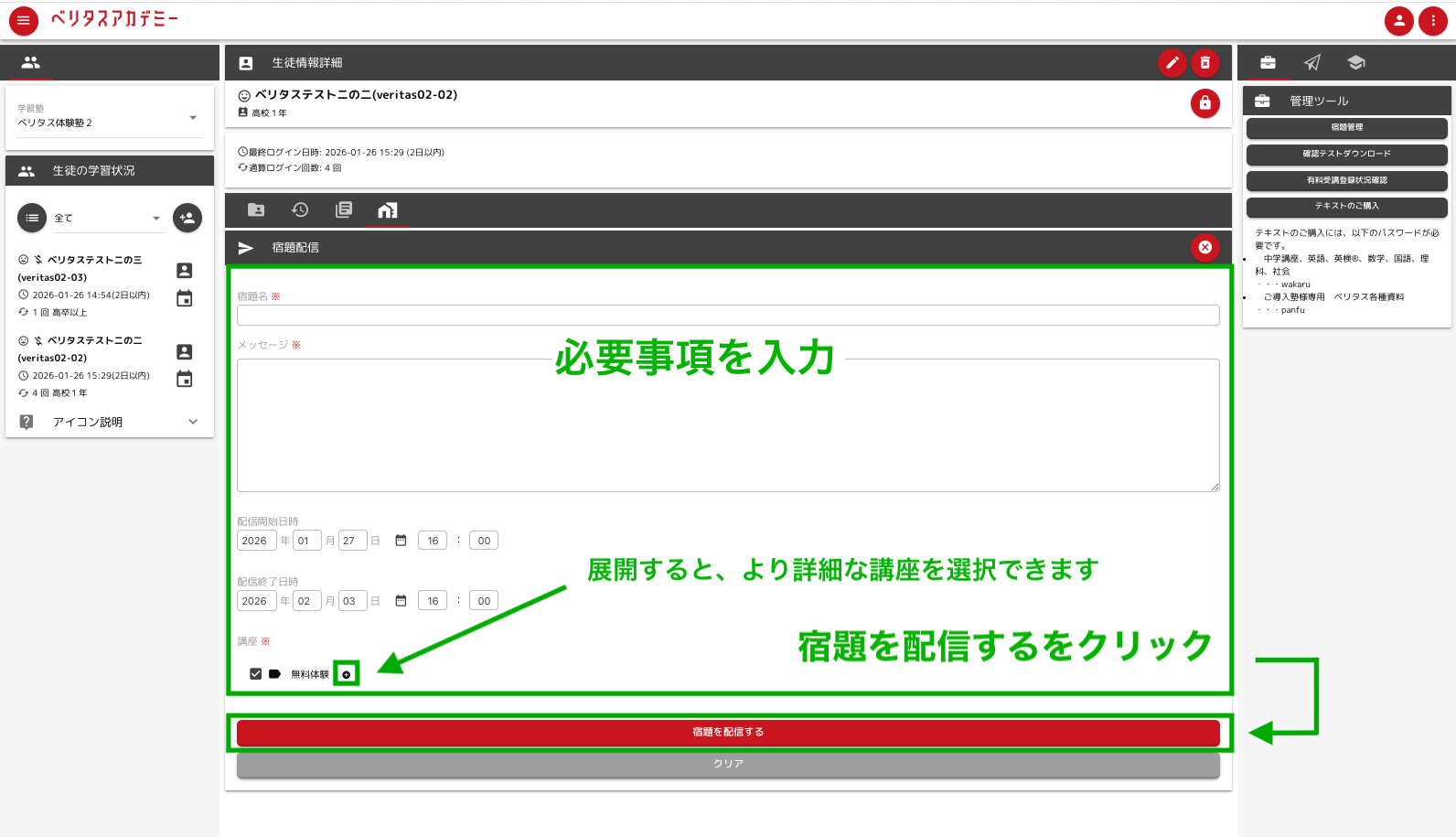This screenshot has width=1456, height=837.
Task: Open the top-right vertical dots menu
Action: coord(1433,20)
